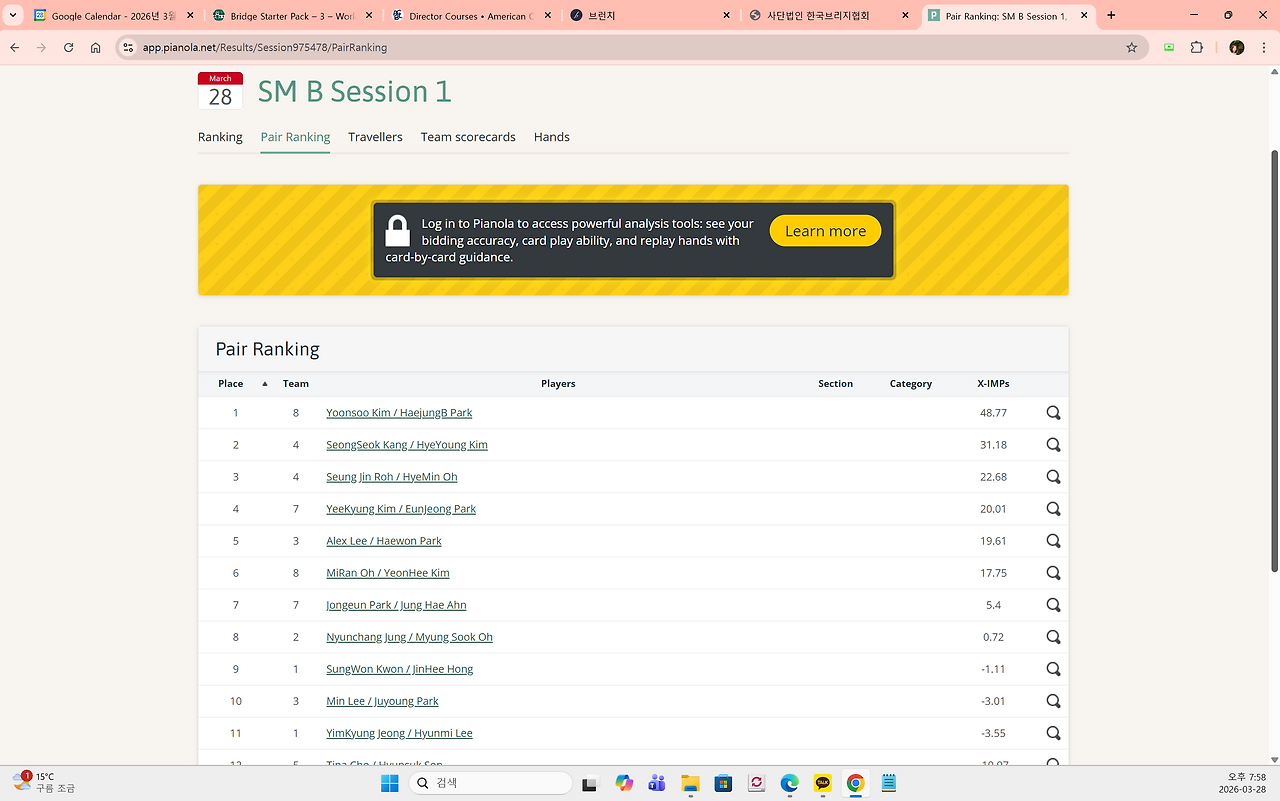Open the browser home page
Viewport: 1280px width, 801px height.
tap(95, 47)
